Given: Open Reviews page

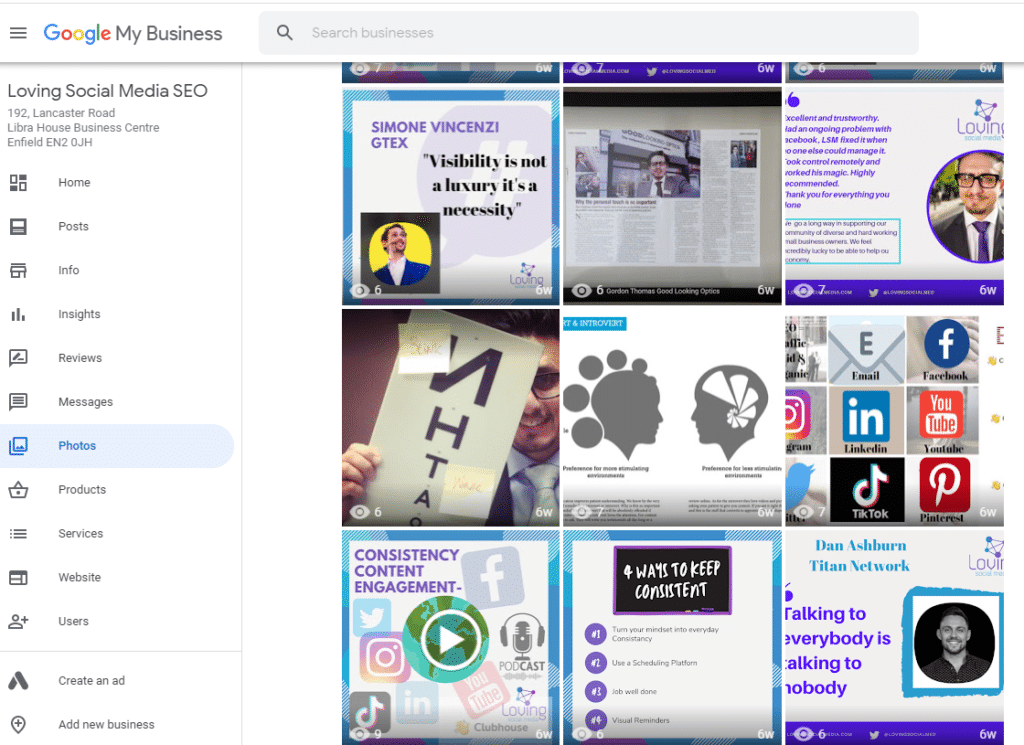Looking at the screenshot, I should [80, 358].
